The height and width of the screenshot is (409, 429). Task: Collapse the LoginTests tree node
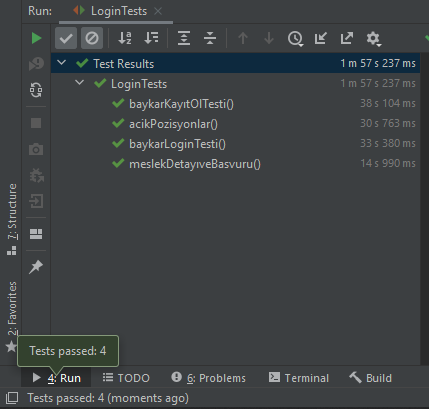point(79,82)
